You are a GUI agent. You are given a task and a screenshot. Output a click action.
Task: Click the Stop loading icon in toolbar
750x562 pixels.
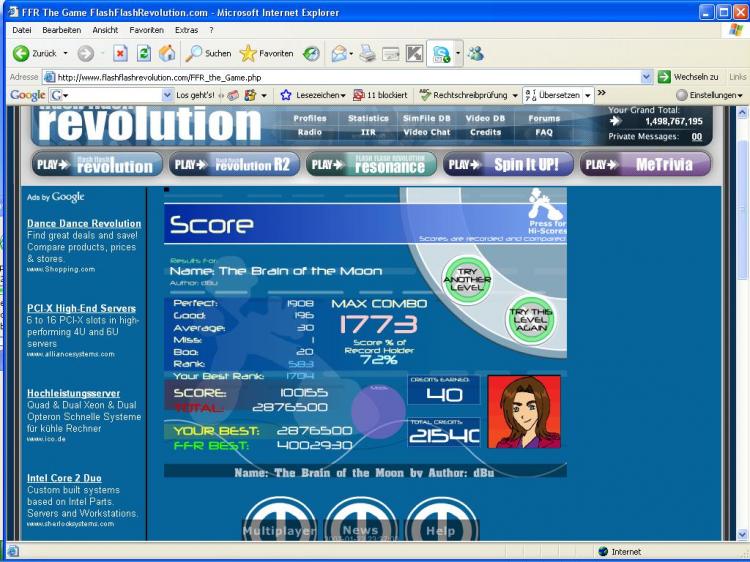point(120,53)
